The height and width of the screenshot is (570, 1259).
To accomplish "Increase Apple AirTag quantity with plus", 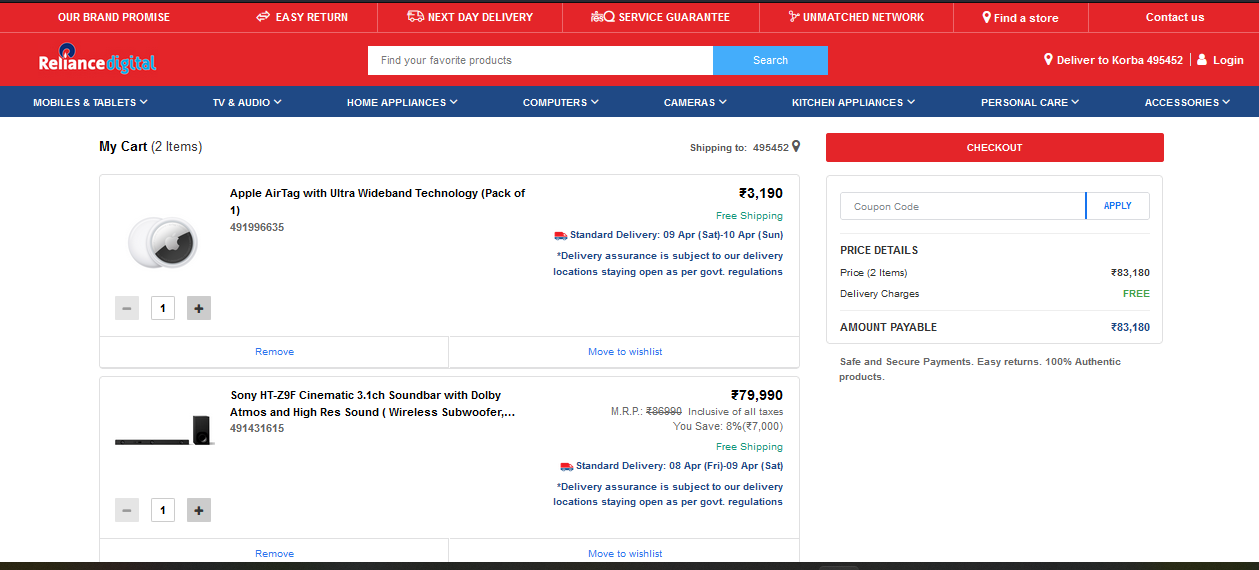I will pyautogui.click(x=199, y=308).
